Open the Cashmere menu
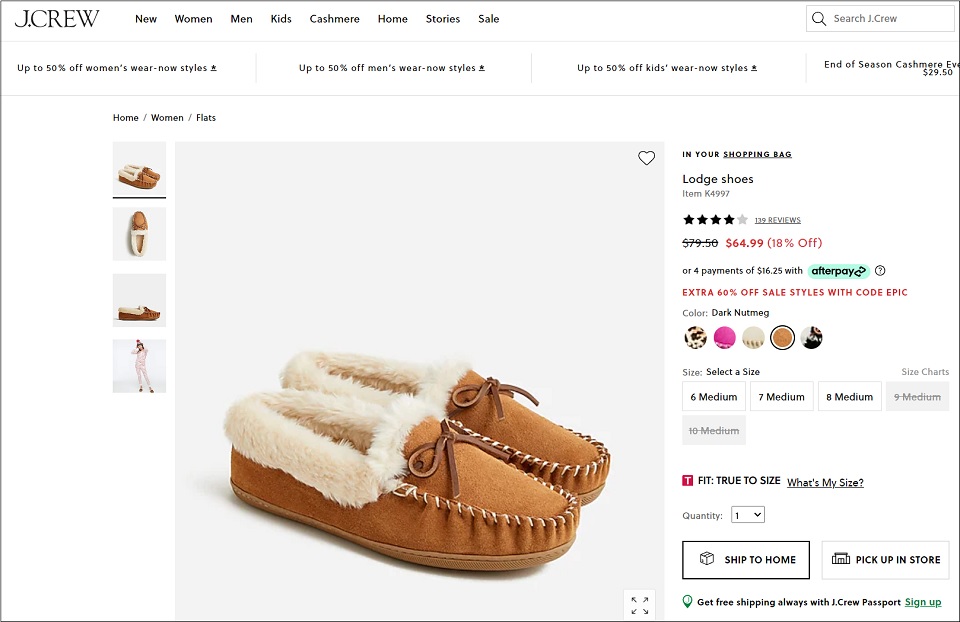 click(x=334, y=19)
